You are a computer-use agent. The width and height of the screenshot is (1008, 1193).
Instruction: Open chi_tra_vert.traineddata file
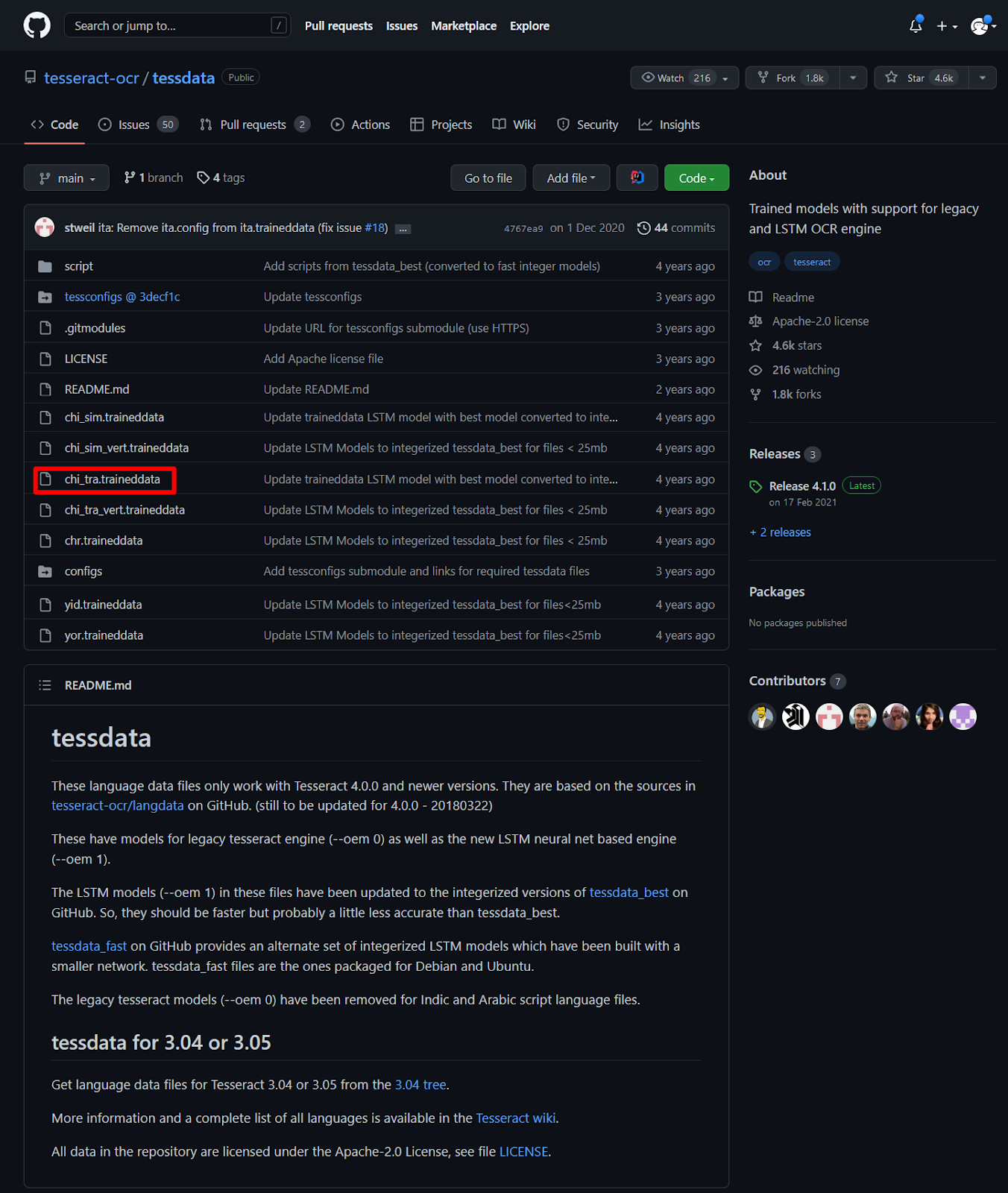pyautogui.click(x=125, y=510)
